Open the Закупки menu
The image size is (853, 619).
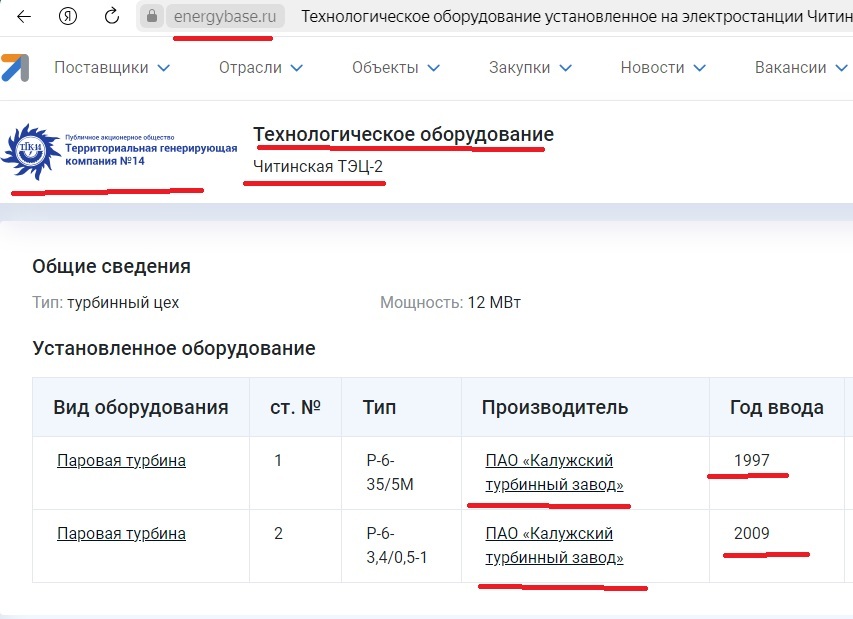coord(530,68)
